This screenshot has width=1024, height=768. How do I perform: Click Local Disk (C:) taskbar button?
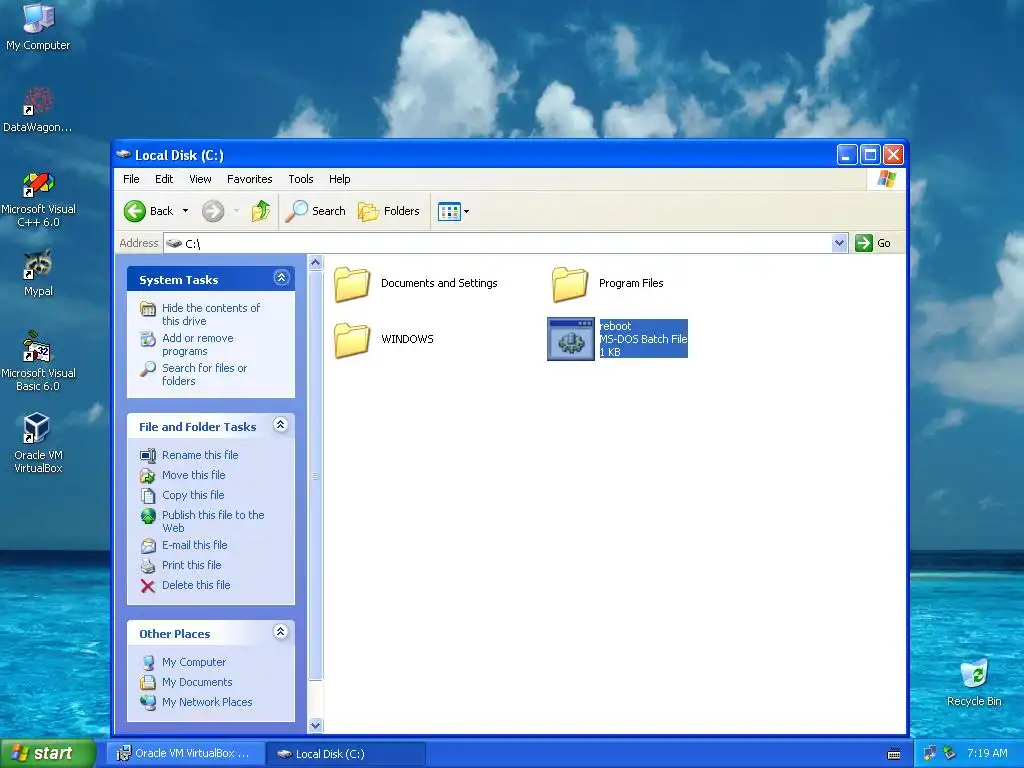click(x=346, y=754)
